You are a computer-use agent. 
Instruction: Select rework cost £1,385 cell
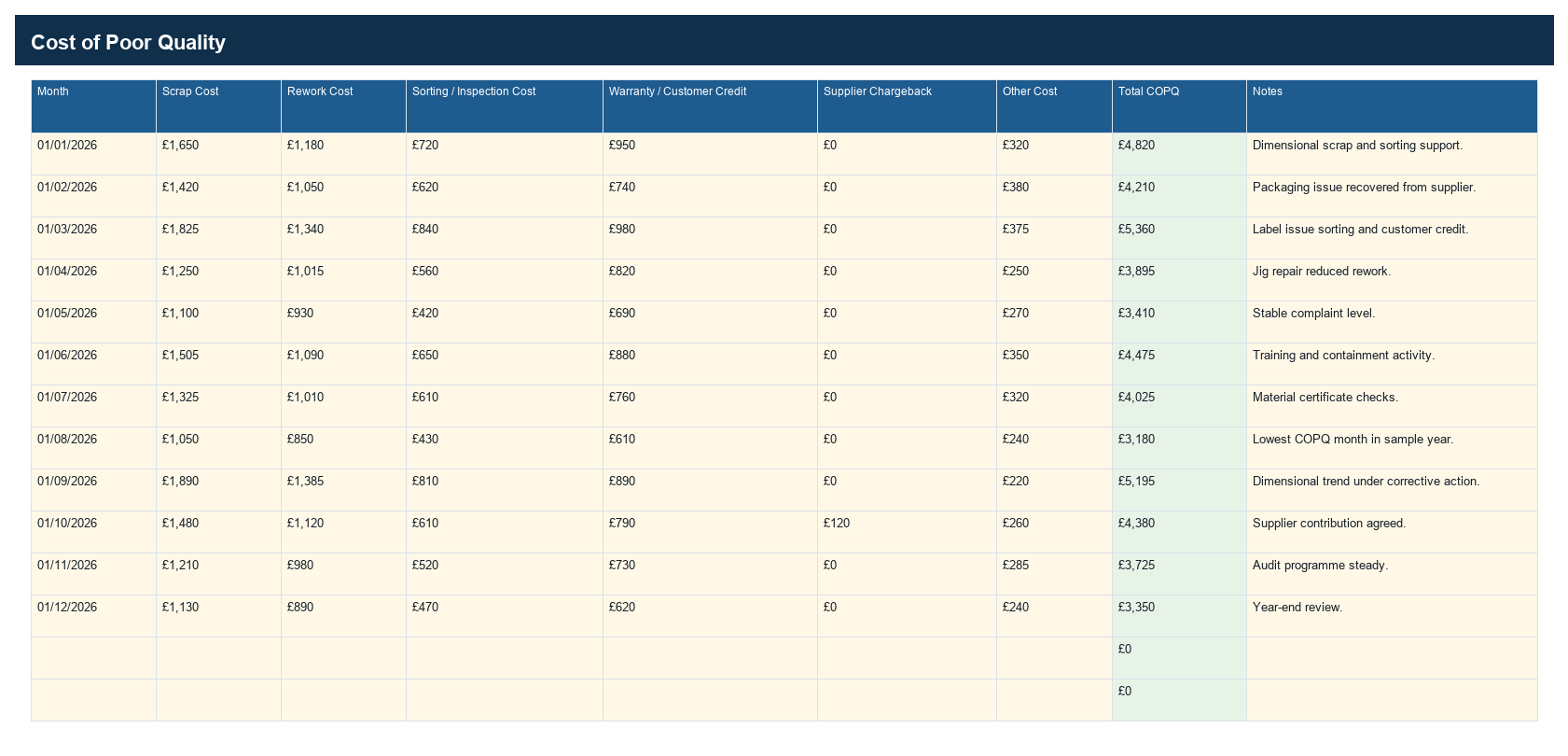pyautogui.click(x=343, y=490)
